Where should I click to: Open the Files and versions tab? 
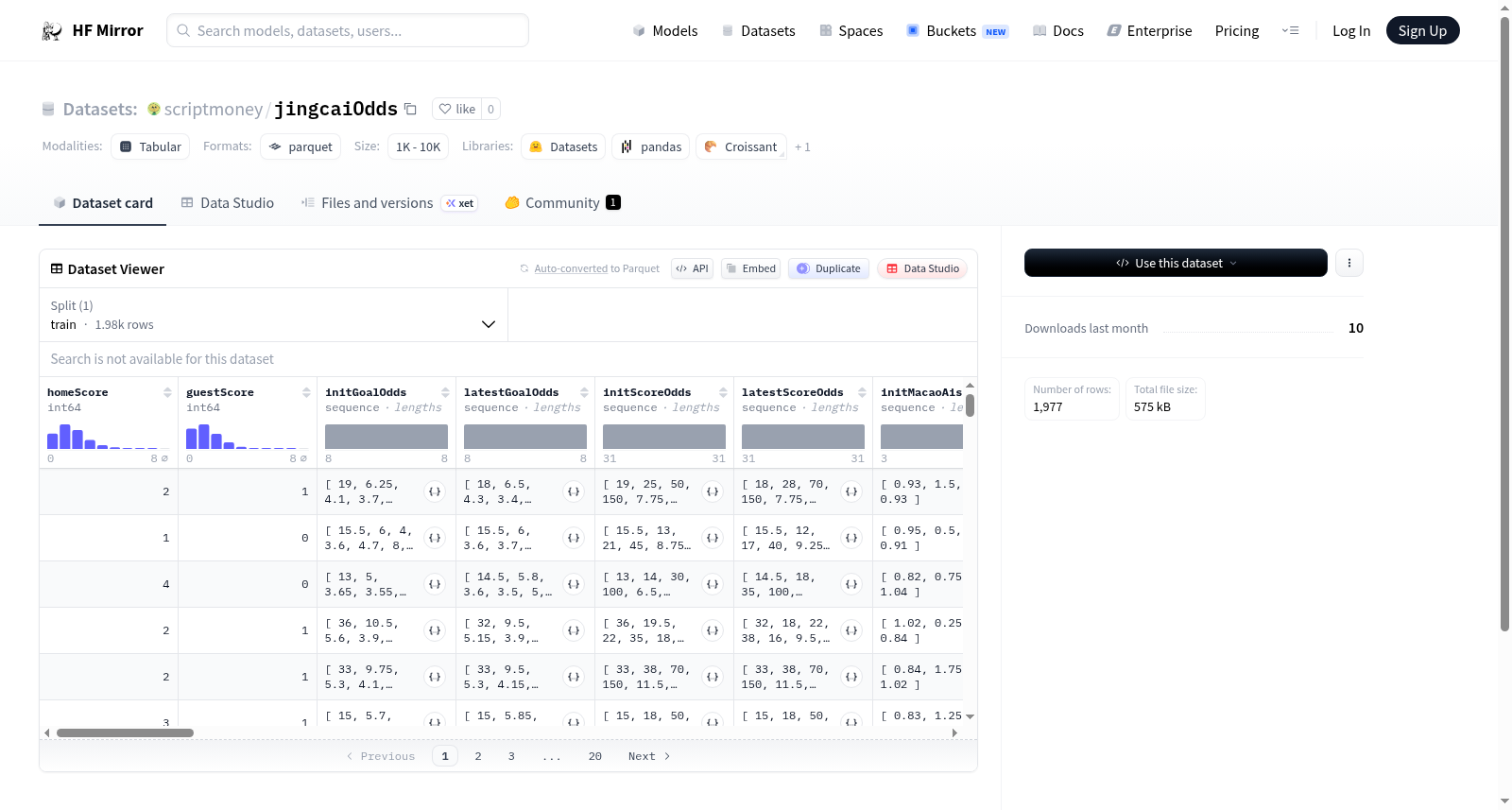coord(389,203)
